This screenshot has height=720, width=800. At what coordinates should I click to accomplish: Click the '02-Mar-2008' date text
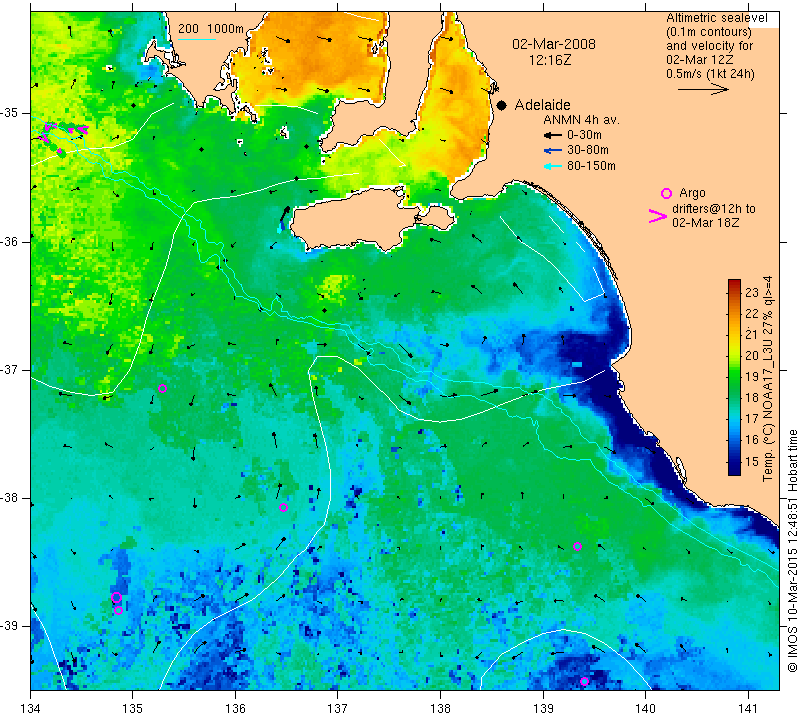[554, 44]
